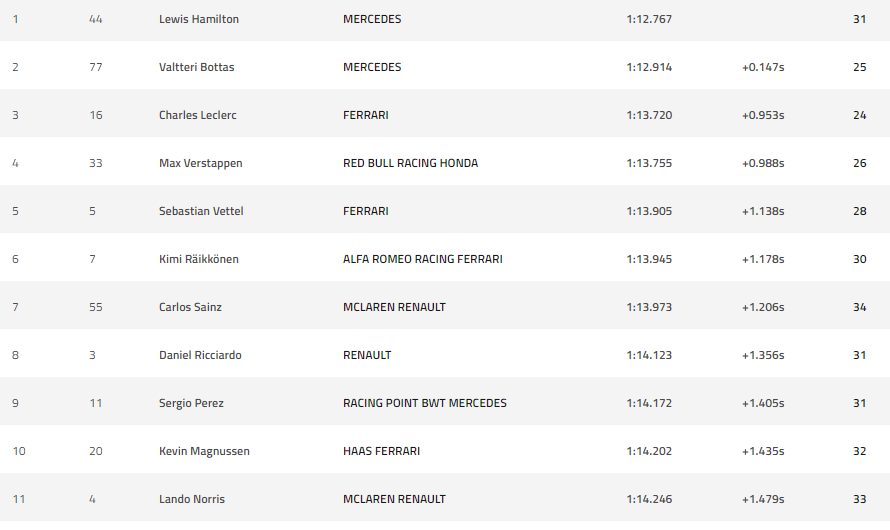Select the +0.147s gap value
The height and width of the screenshot is (530, 890).
763,67
